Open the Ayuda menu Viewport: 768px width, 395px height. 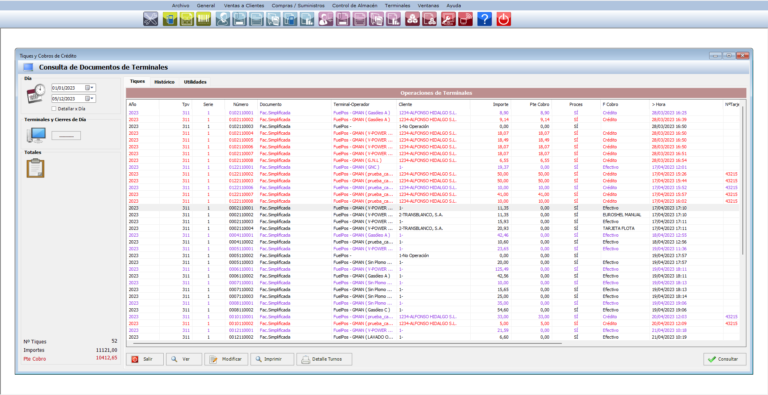454,5
